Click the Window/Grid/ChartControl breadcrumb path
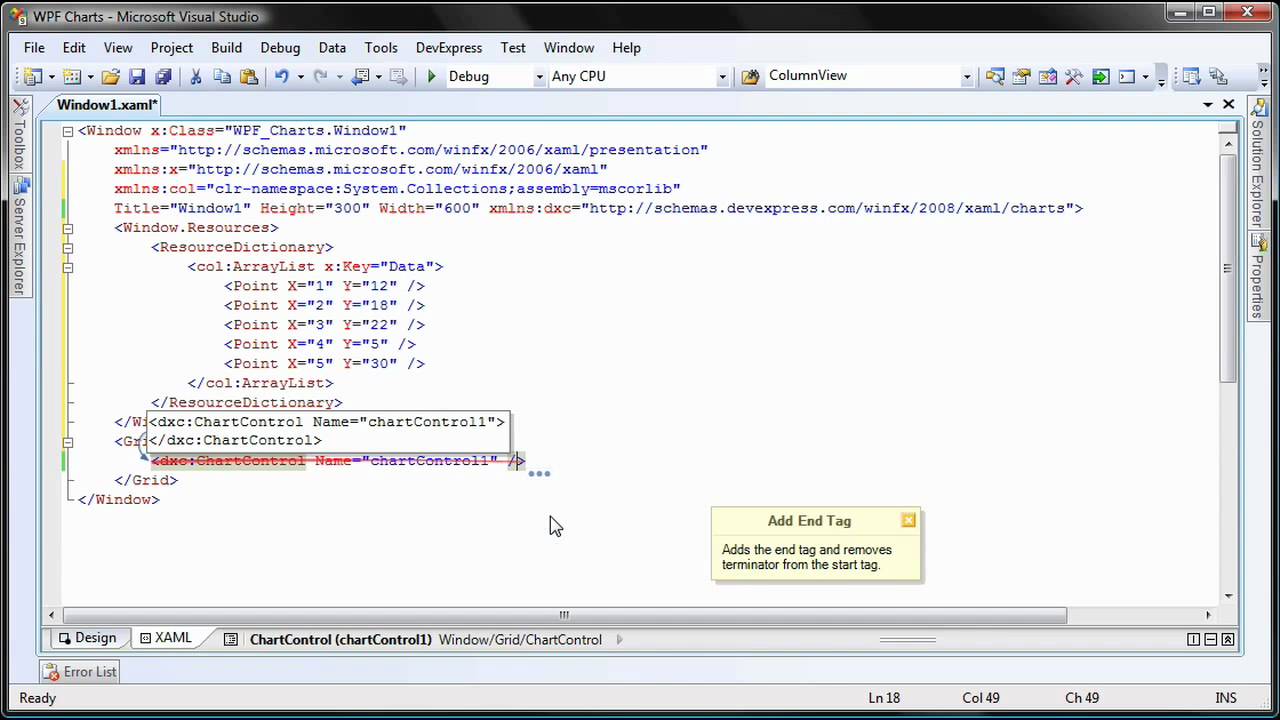1280x720 pixels. [x=520, y=639]
